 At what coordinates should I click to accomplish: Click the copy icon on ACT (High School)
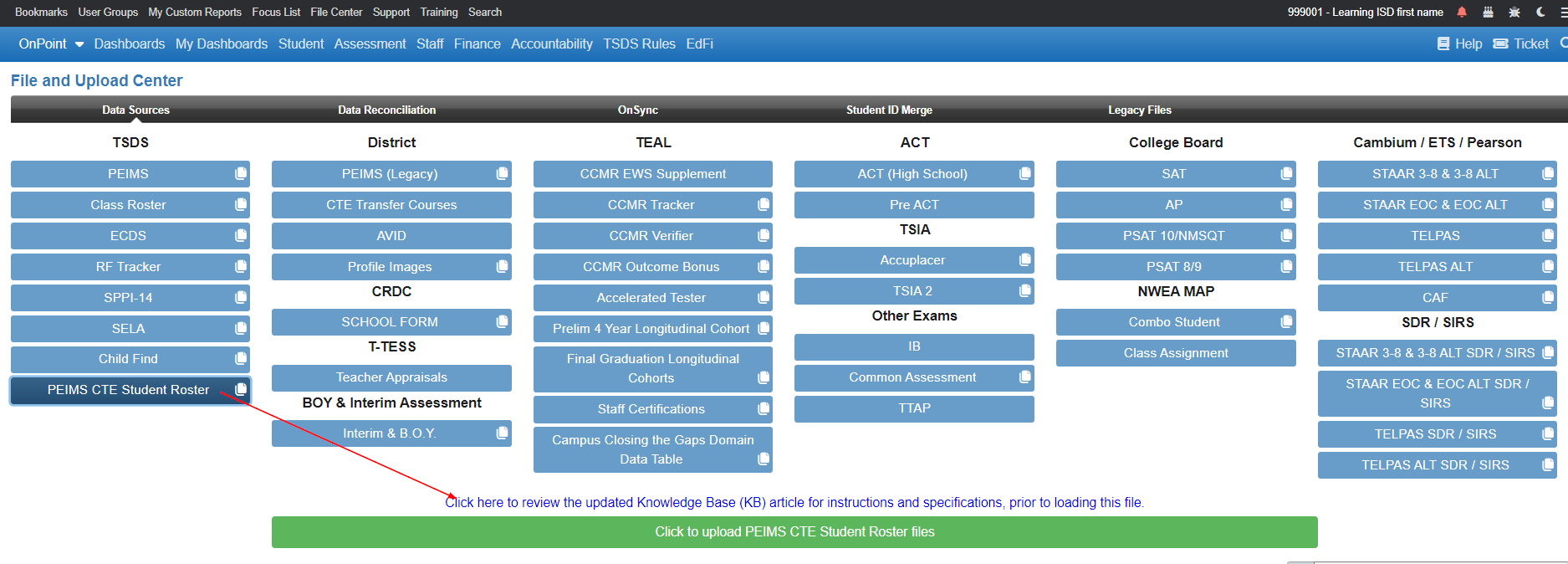click(1024, 173)
